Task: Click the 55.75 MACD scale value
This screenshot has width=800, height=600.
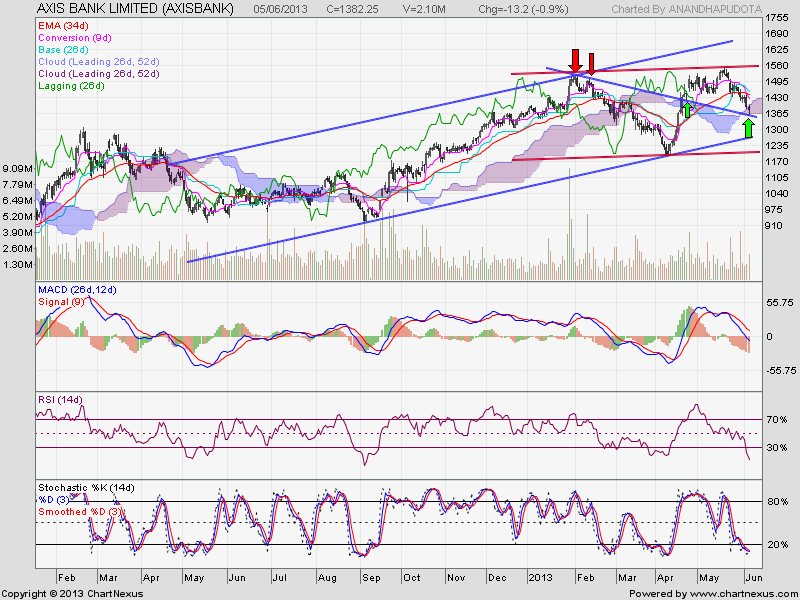Action: (x=779, y=303)
